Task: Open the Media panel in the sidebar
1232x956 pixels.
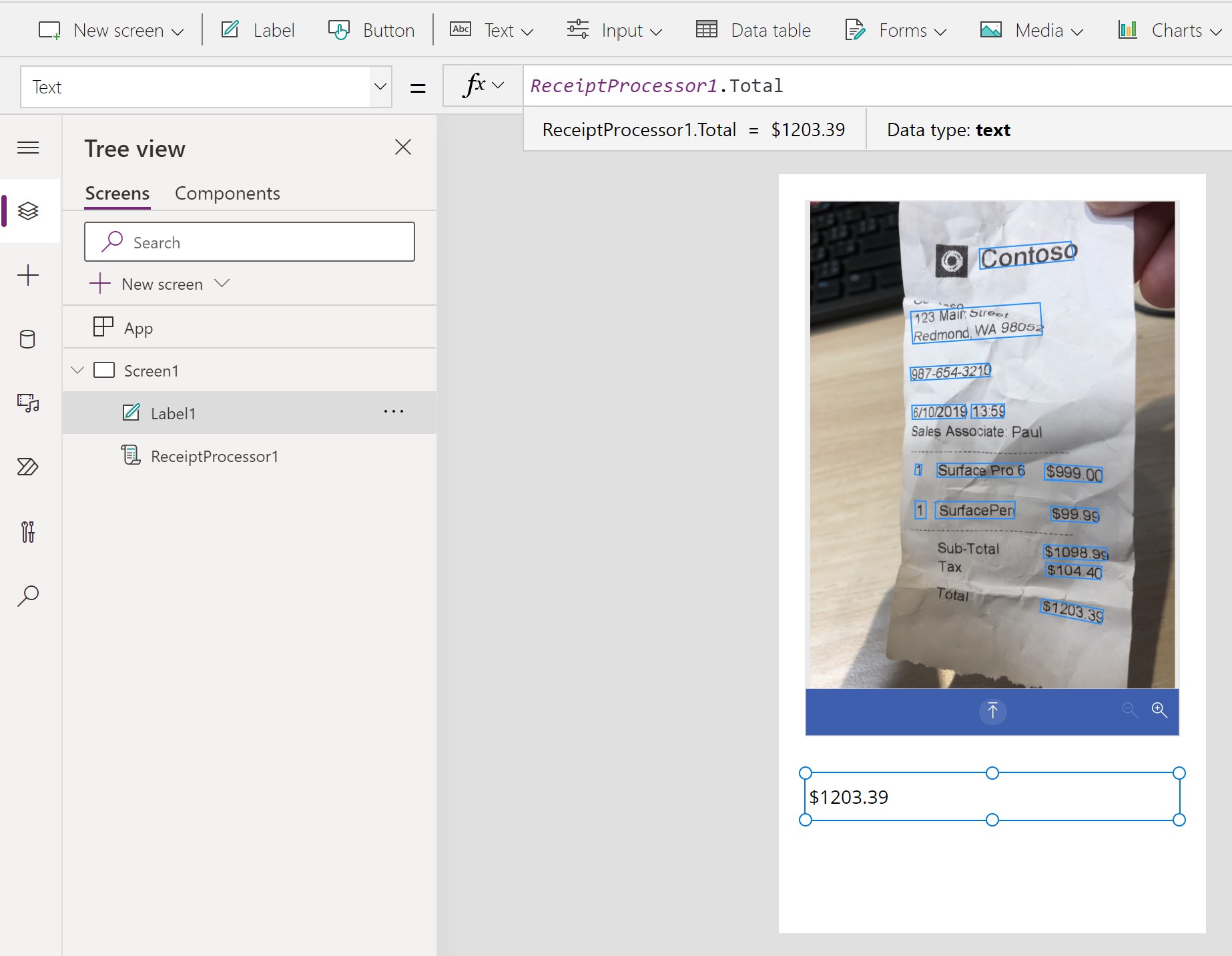Action: click(x=28, y=403)
